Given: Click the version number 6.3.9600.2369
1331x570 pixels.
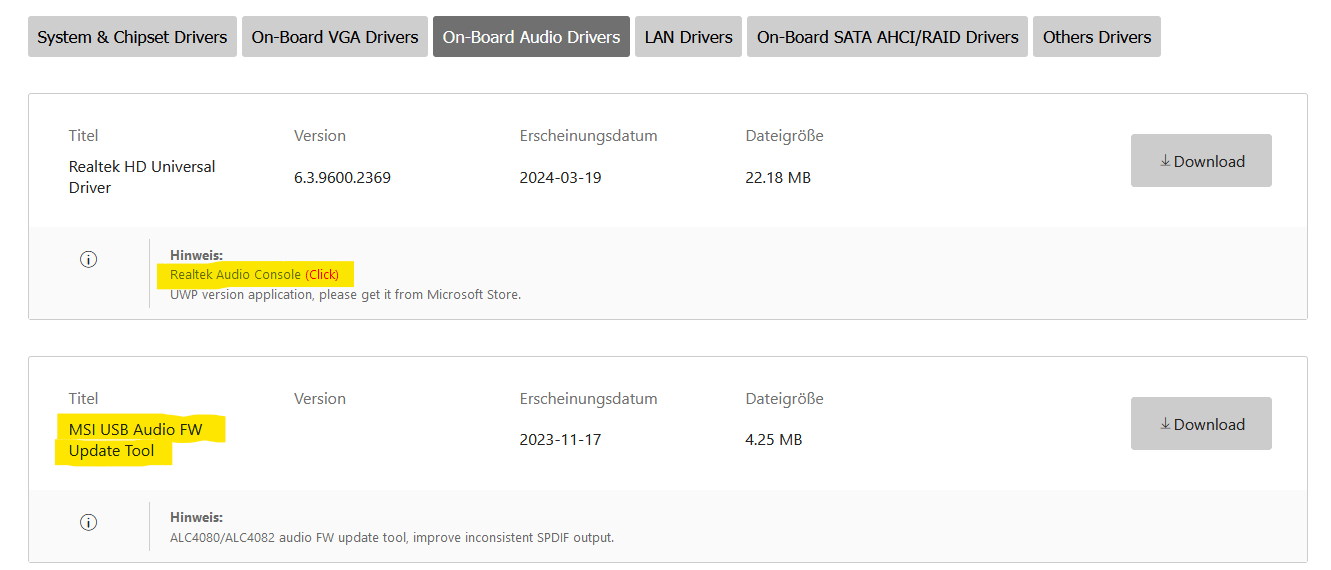Looking at the screenshot, I should click(x=342, y=178).
